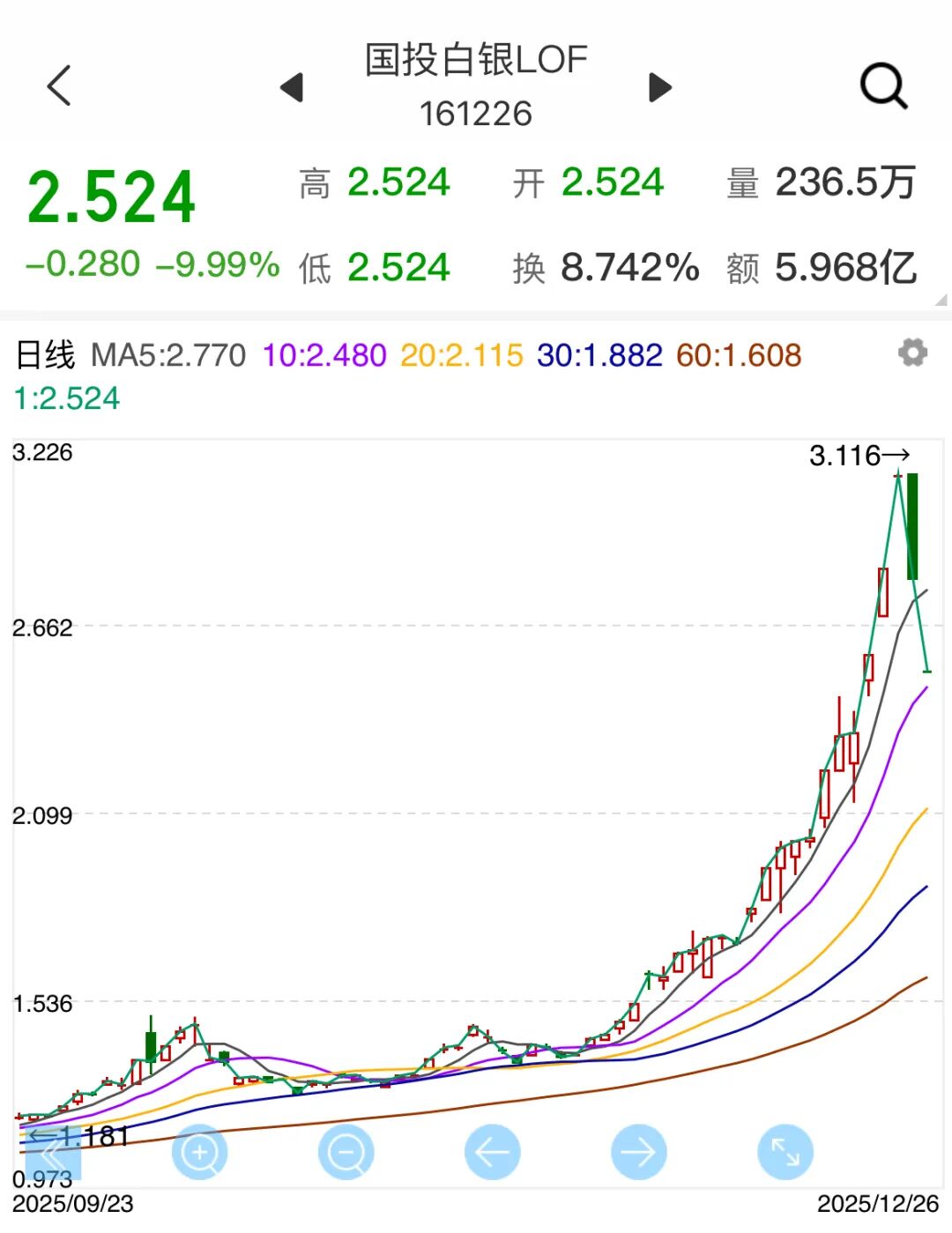Image resolution: width=952 pixels, height=1233 pixels.
Task: Expand chart to fullscreen view
Action: pos(785,1152)
